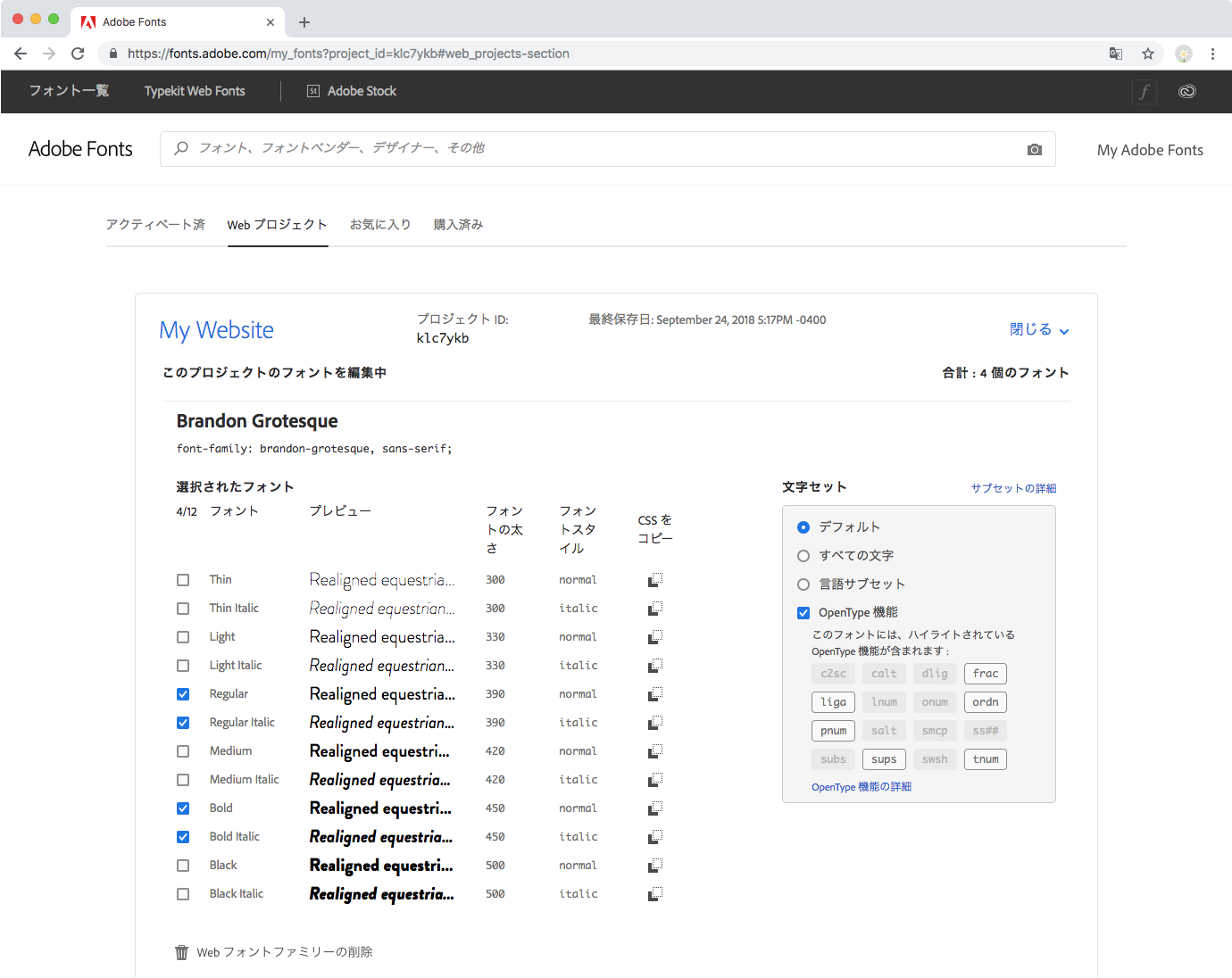Screen dimensions: 1232x978
Task: Click the browser address bar URL
Action: pos(348,54)
